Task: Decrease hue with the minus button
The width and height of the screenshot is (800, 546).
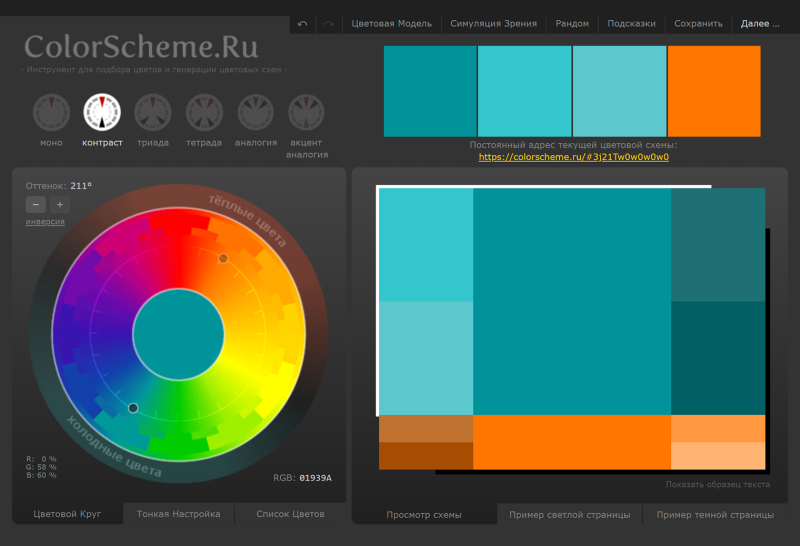Action: [x=36, y=205]
